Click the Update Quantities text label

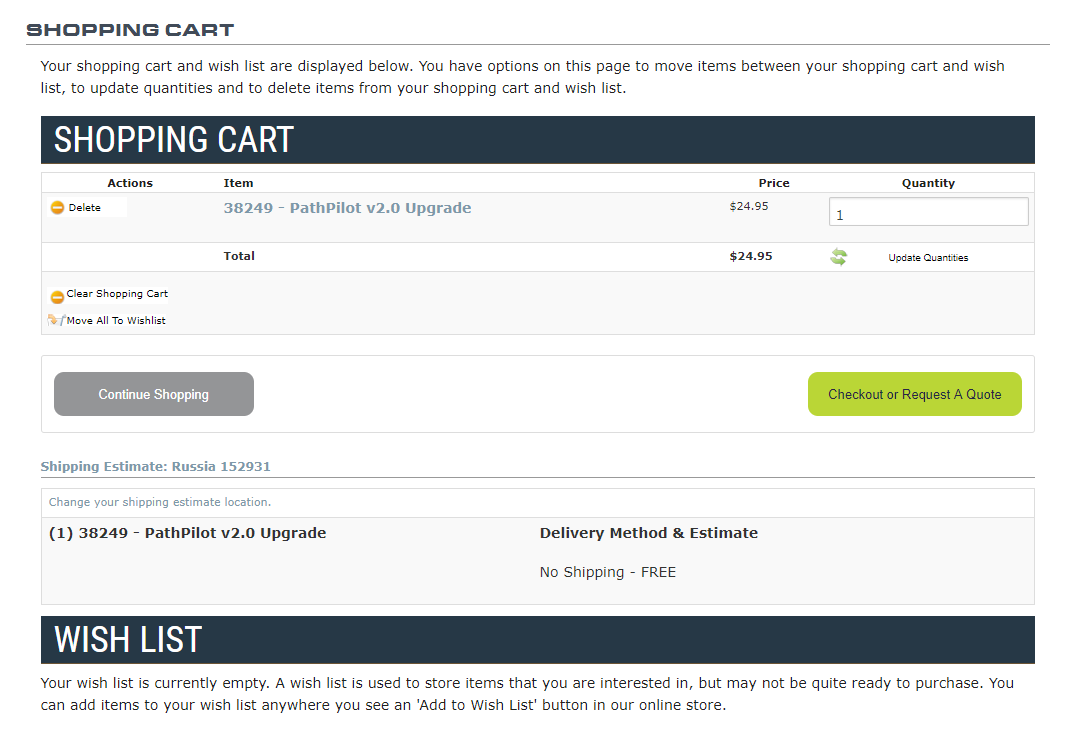(x=928, y=258)
